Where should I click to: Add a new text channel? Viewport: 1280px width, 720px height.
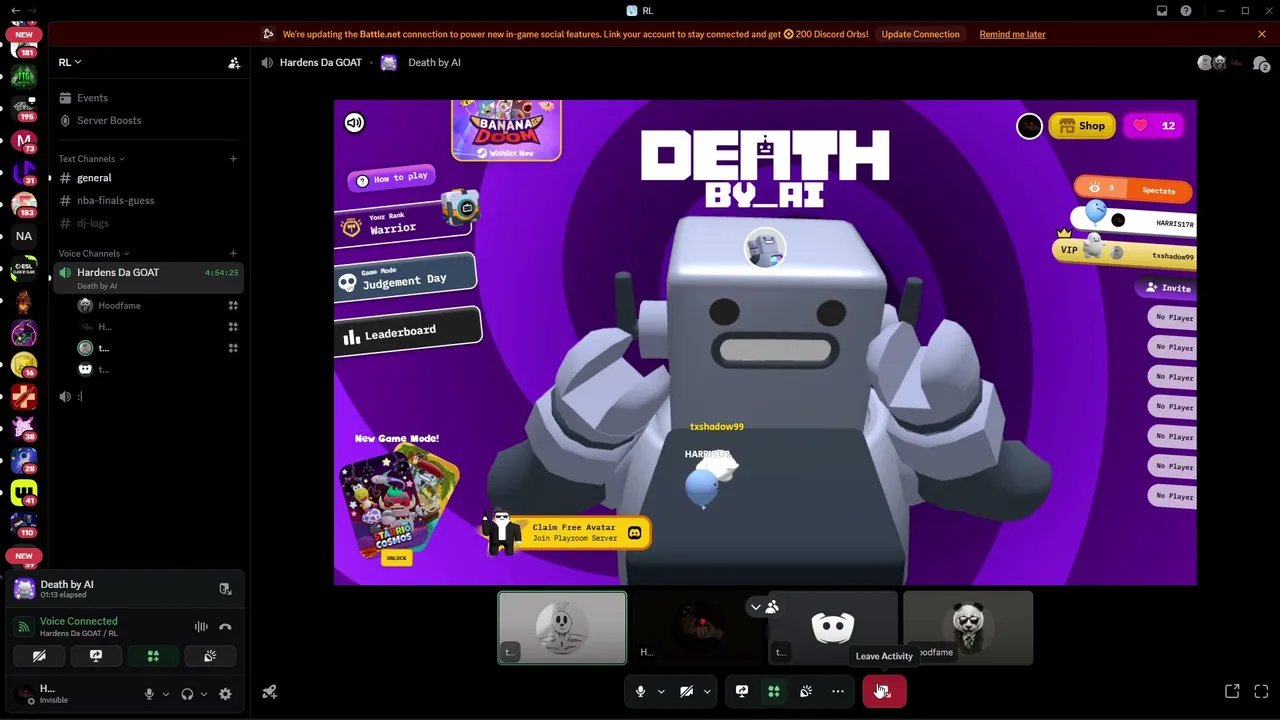[x=233, y=158]
